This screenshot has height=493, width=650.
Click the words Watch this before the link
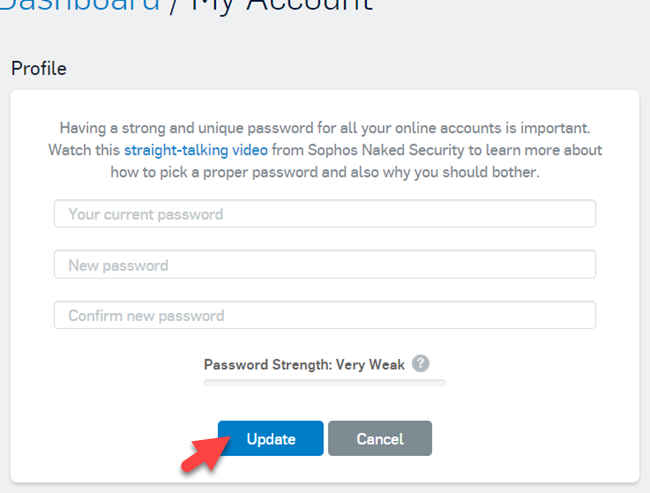(84, 150)
